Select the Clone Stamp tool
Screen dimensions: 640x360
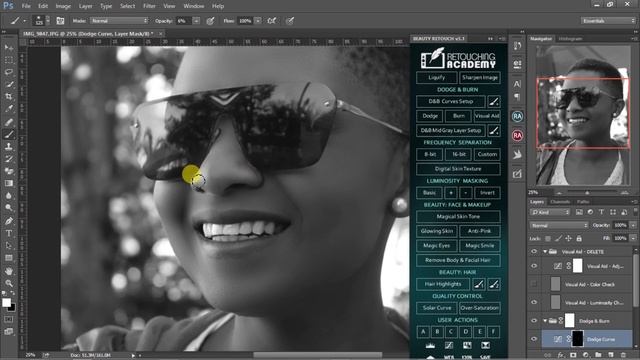(x=9, y=146)
